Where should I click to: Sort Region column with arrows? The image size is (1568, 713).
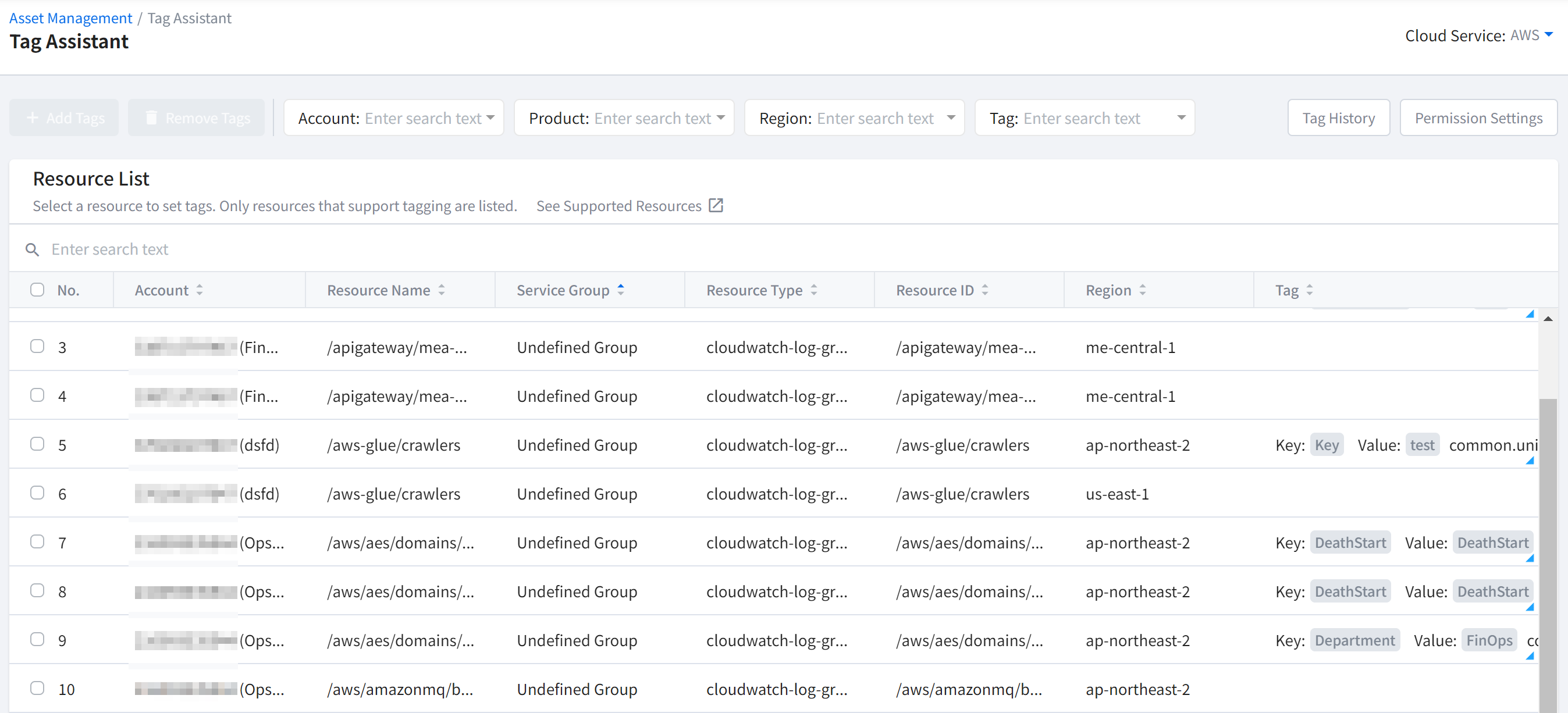[1143, 290]
